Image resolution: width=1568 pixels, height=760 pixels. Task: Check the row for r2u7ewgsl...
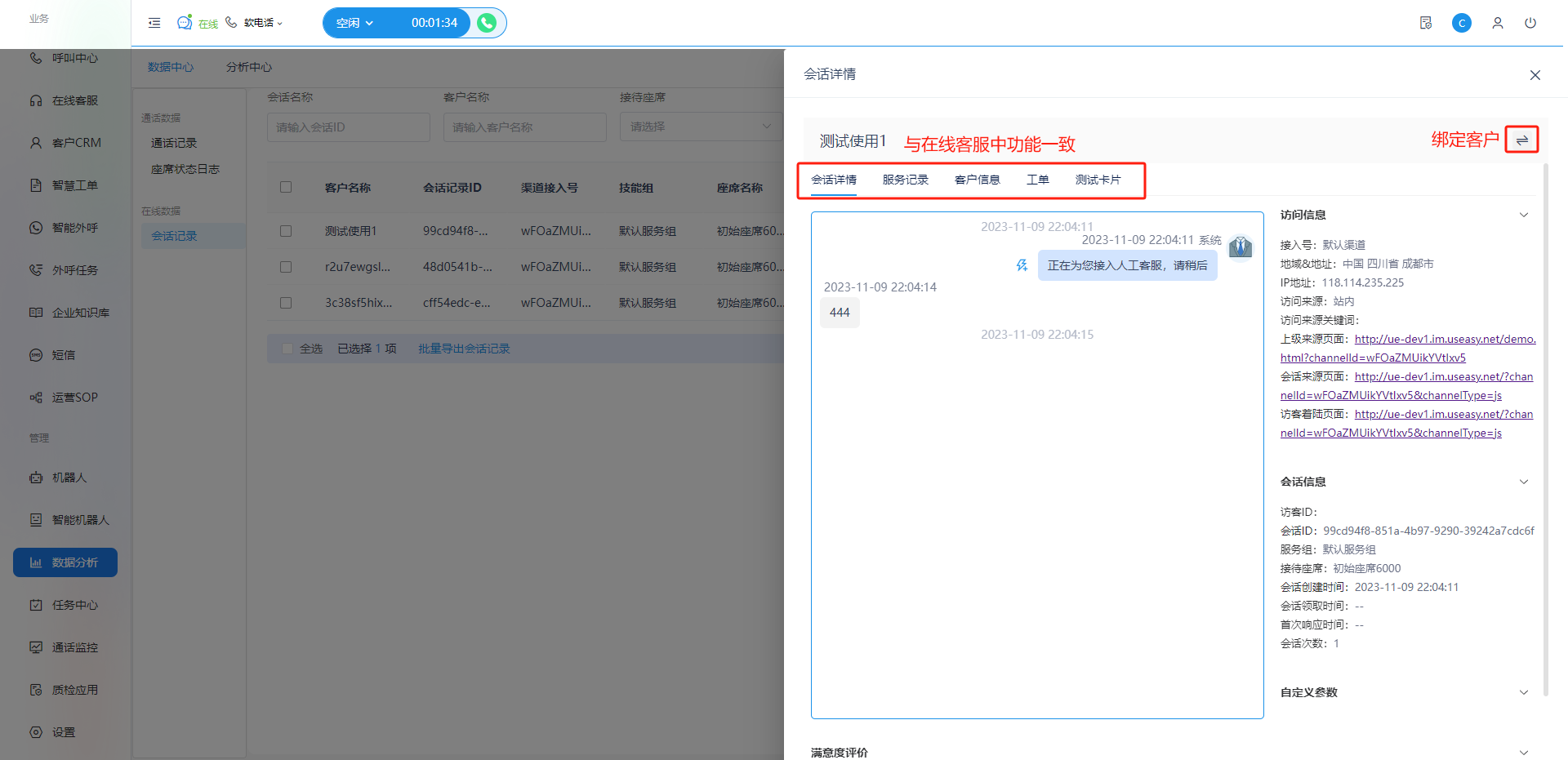pyautogui.click(x=286, y=267)
